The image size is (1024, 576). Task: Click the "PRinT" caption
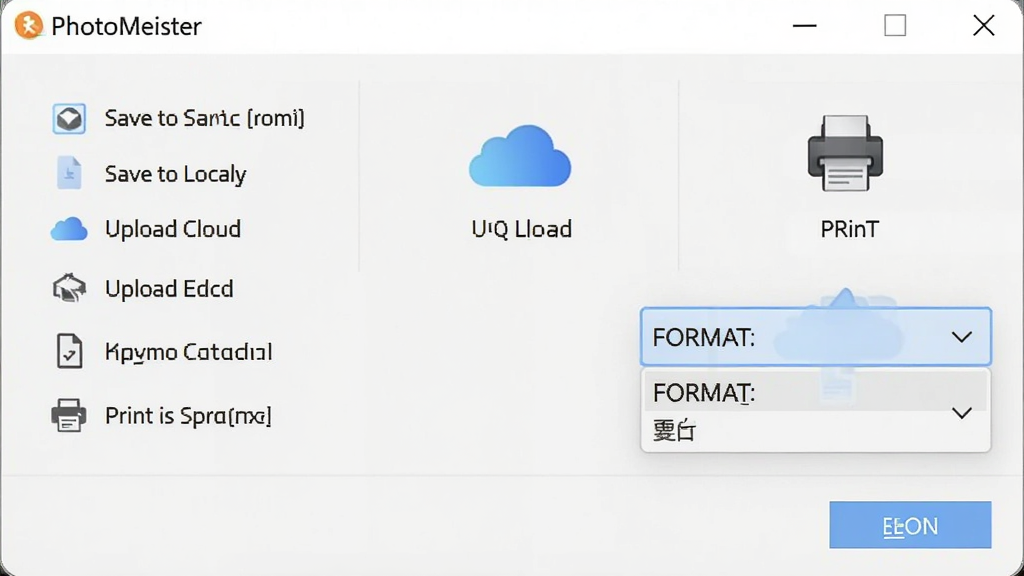coord(850,229)
